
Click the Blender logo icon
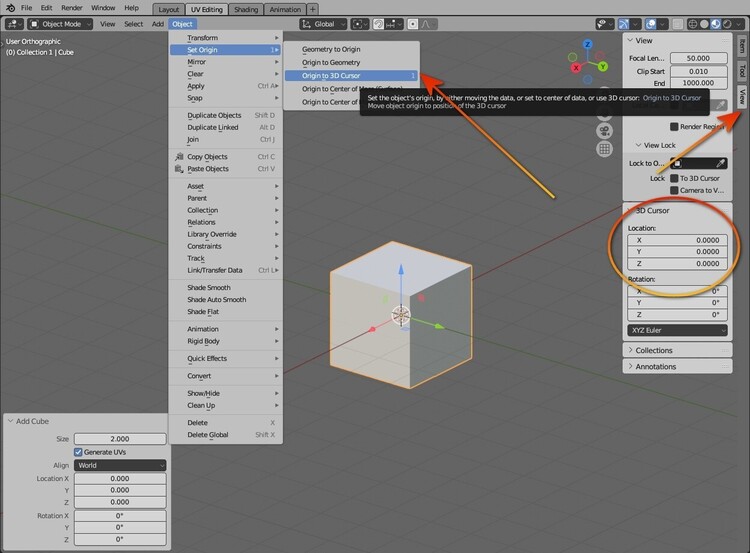10,8
